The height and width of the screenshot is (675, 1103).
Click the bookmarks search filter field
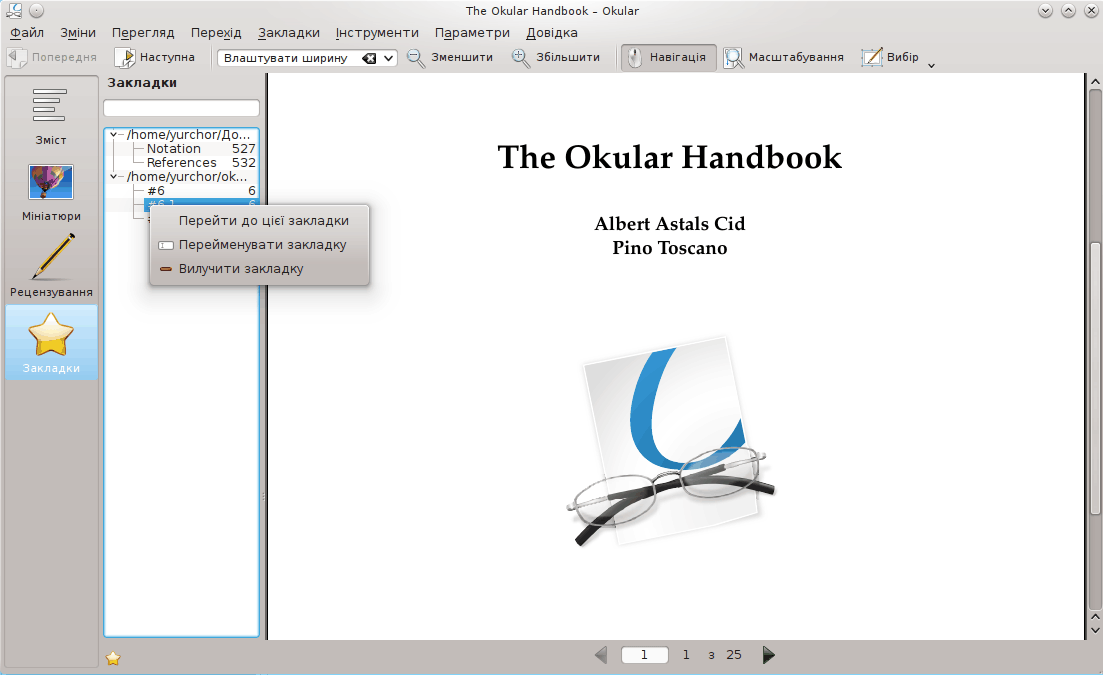tap(181, 108)
